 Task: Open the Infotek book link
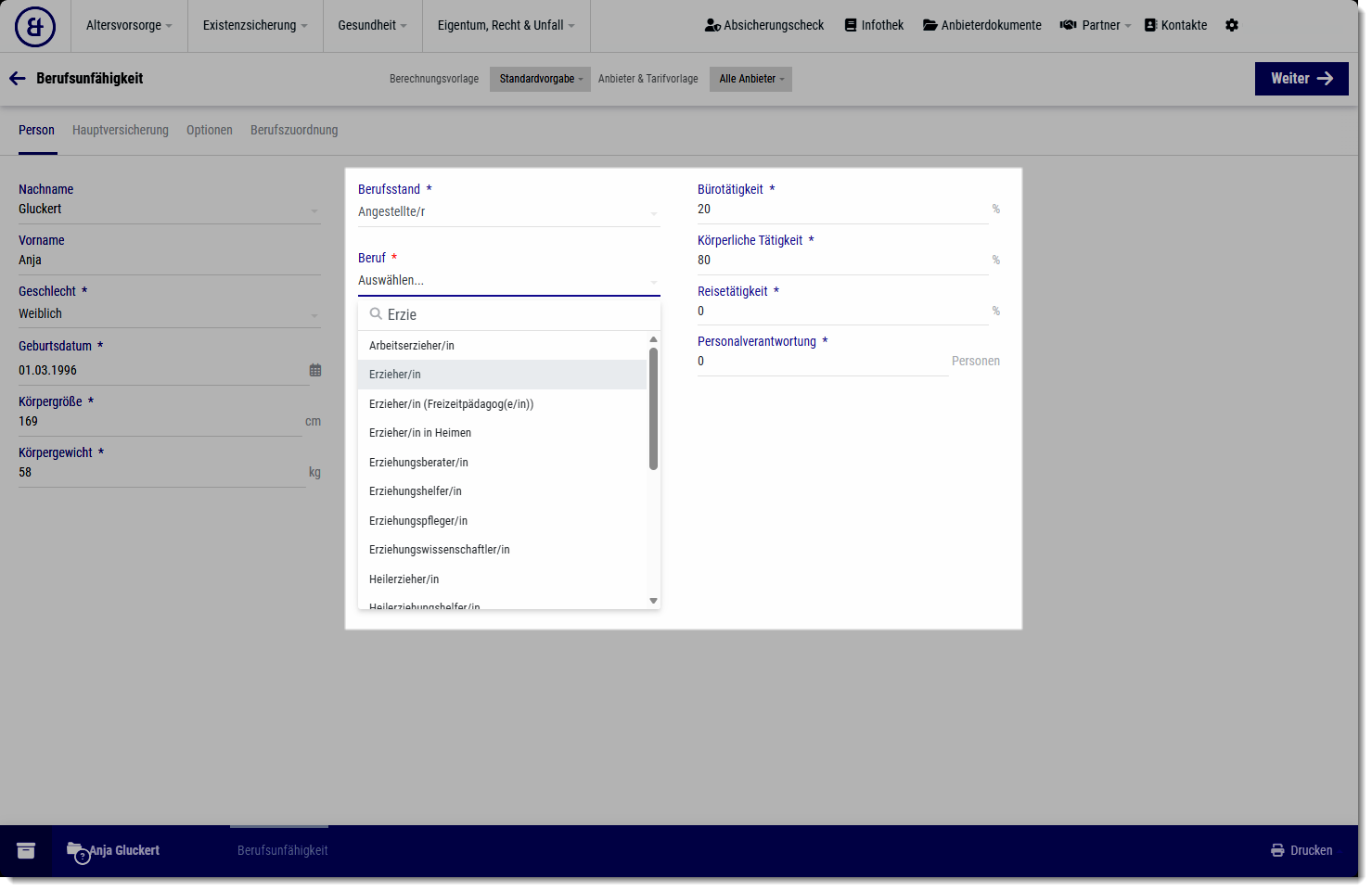click(874, 26)
